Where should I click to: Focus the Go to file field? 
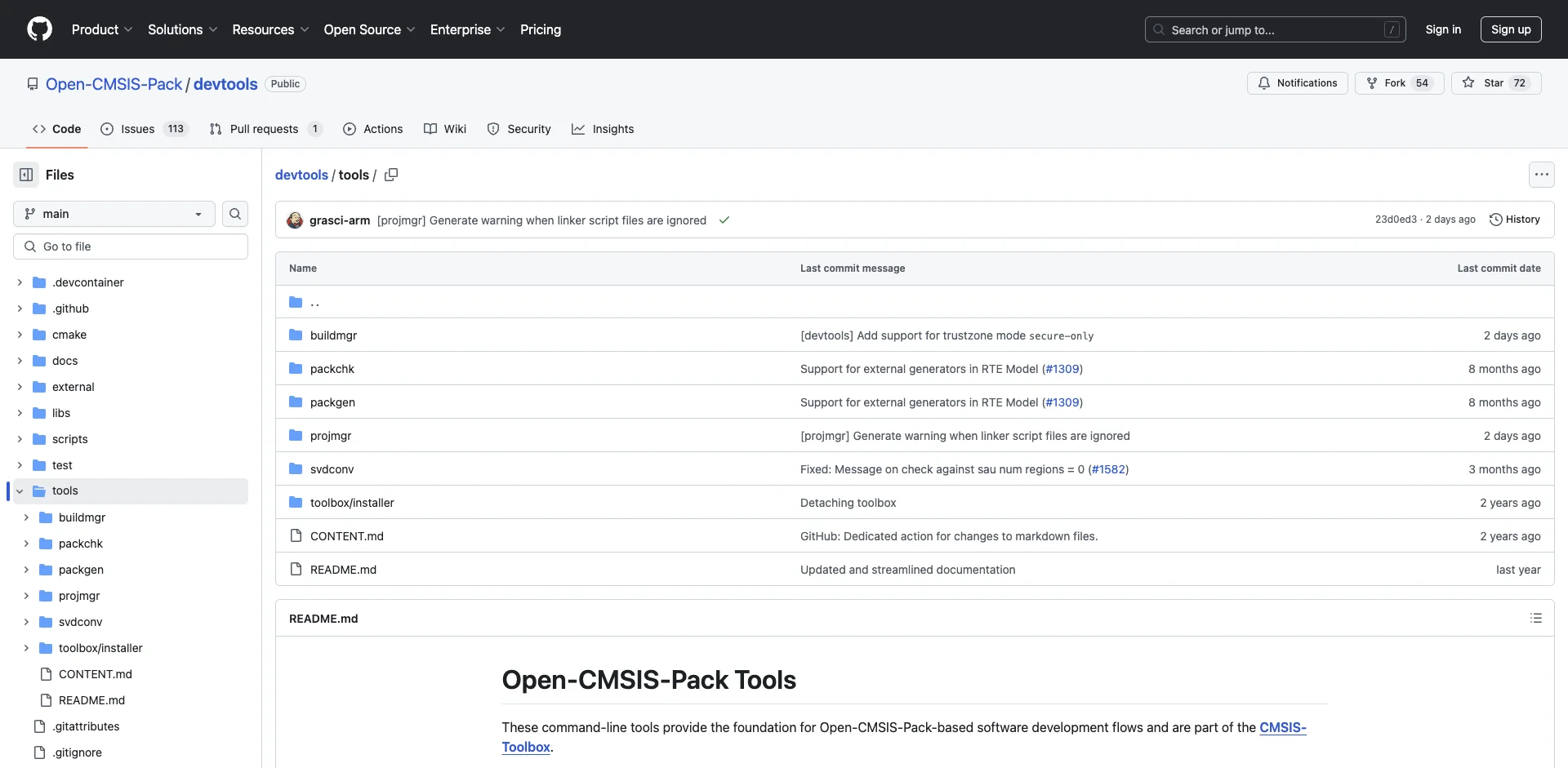click(131, 246)
